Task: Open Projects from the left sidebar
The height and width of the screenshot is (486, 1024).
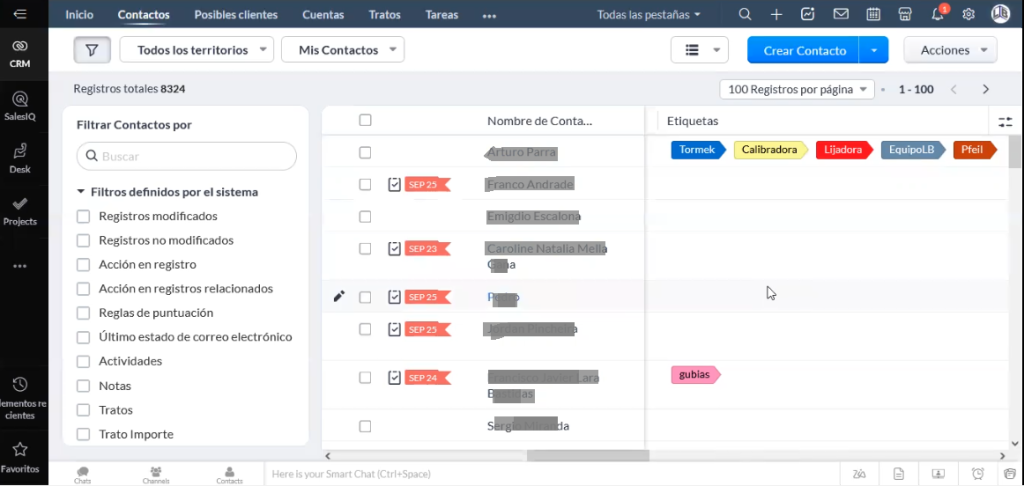Action: (x=20, y=210)
